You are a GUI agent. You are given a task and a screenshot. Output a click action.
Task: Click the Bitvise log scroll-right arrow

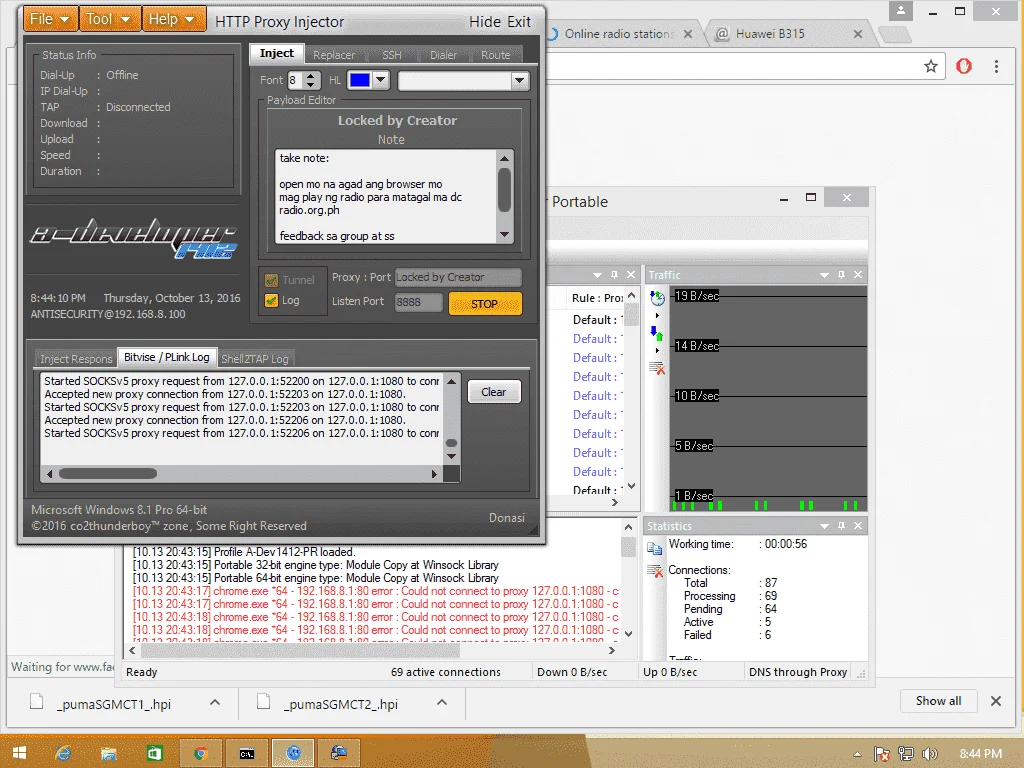(x=434, y=474)
